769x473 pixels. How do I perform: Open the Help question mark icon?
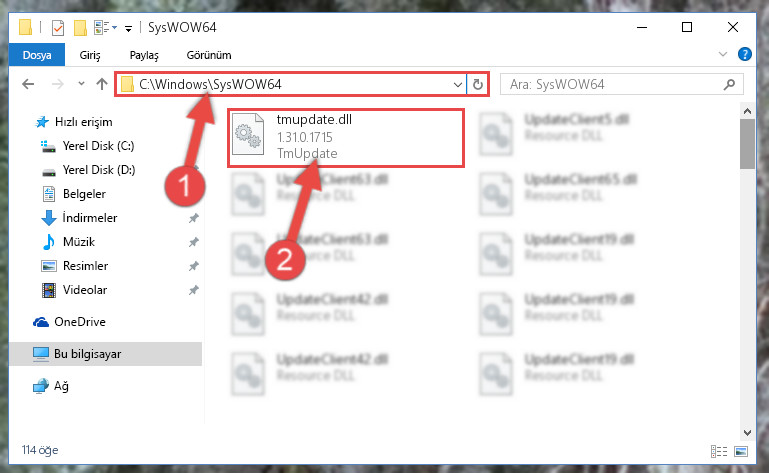click(744, 54)
